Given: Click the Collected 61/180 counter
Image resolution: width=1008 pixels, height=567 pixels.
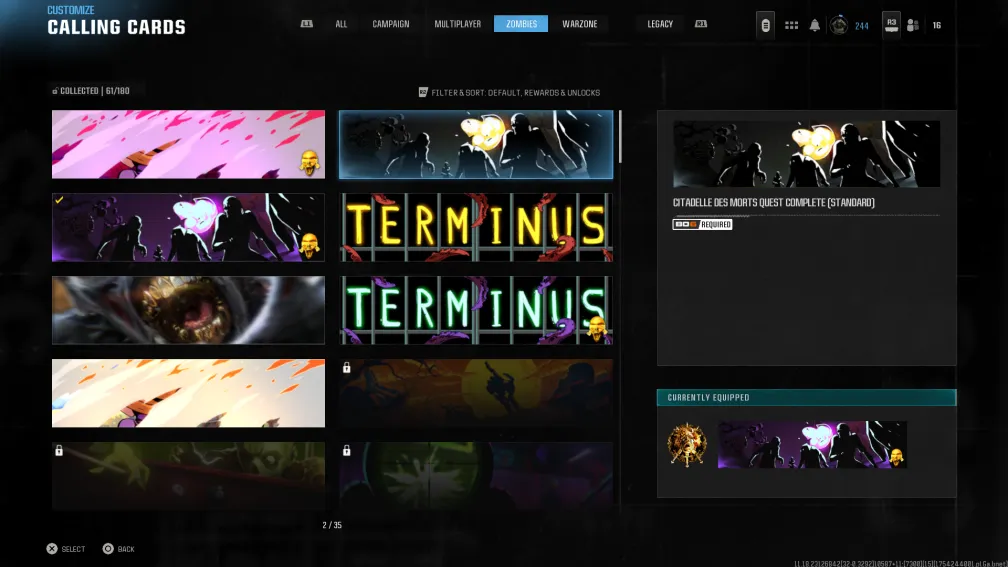Looking at the screenshot, I should (91, 91).
